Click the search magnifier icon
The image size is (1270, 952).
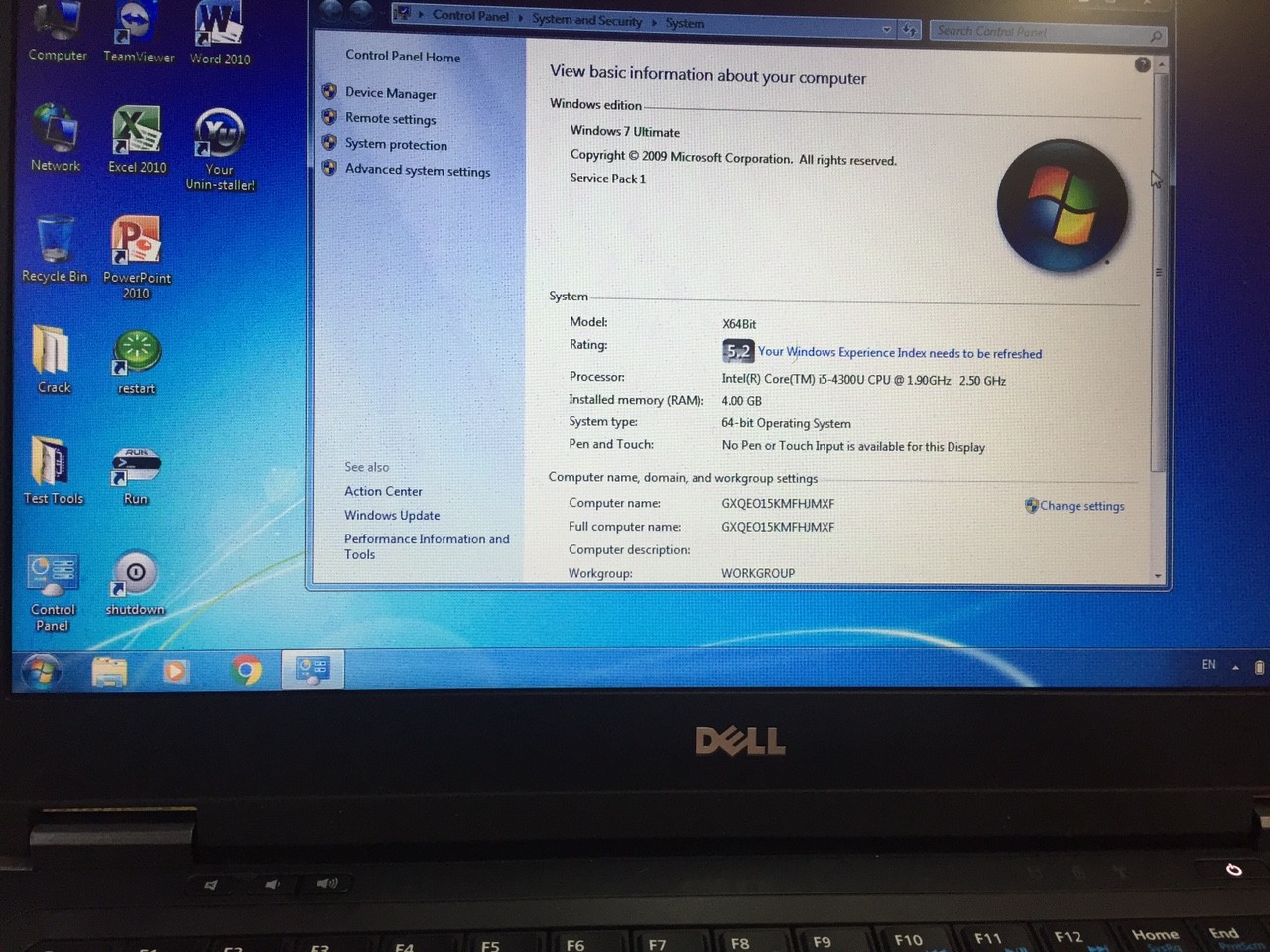(1155, 36)
